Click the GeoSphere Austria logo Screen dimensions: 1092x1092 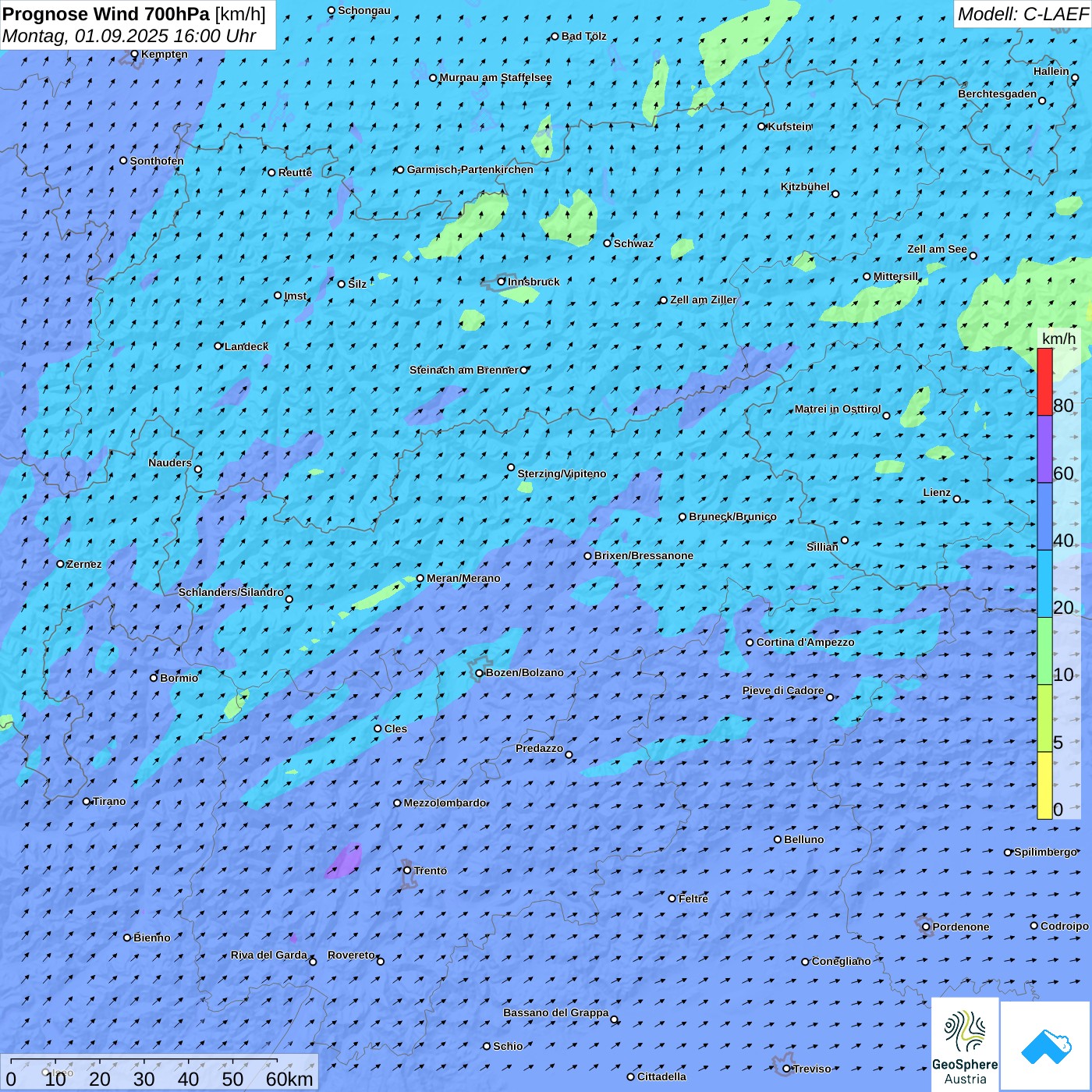[965, 1044]
